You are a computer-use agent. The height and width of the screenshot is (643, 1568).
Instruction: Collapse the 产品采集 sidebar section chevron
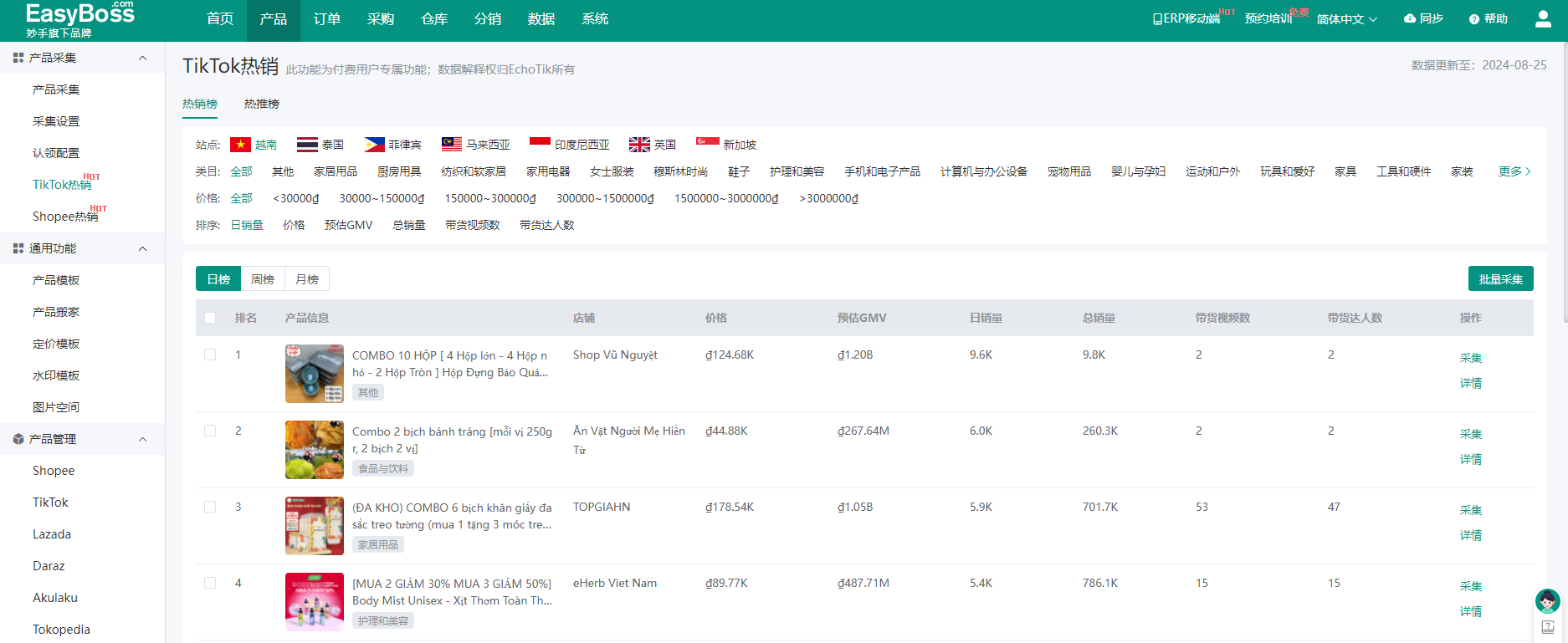click(142, 58)
